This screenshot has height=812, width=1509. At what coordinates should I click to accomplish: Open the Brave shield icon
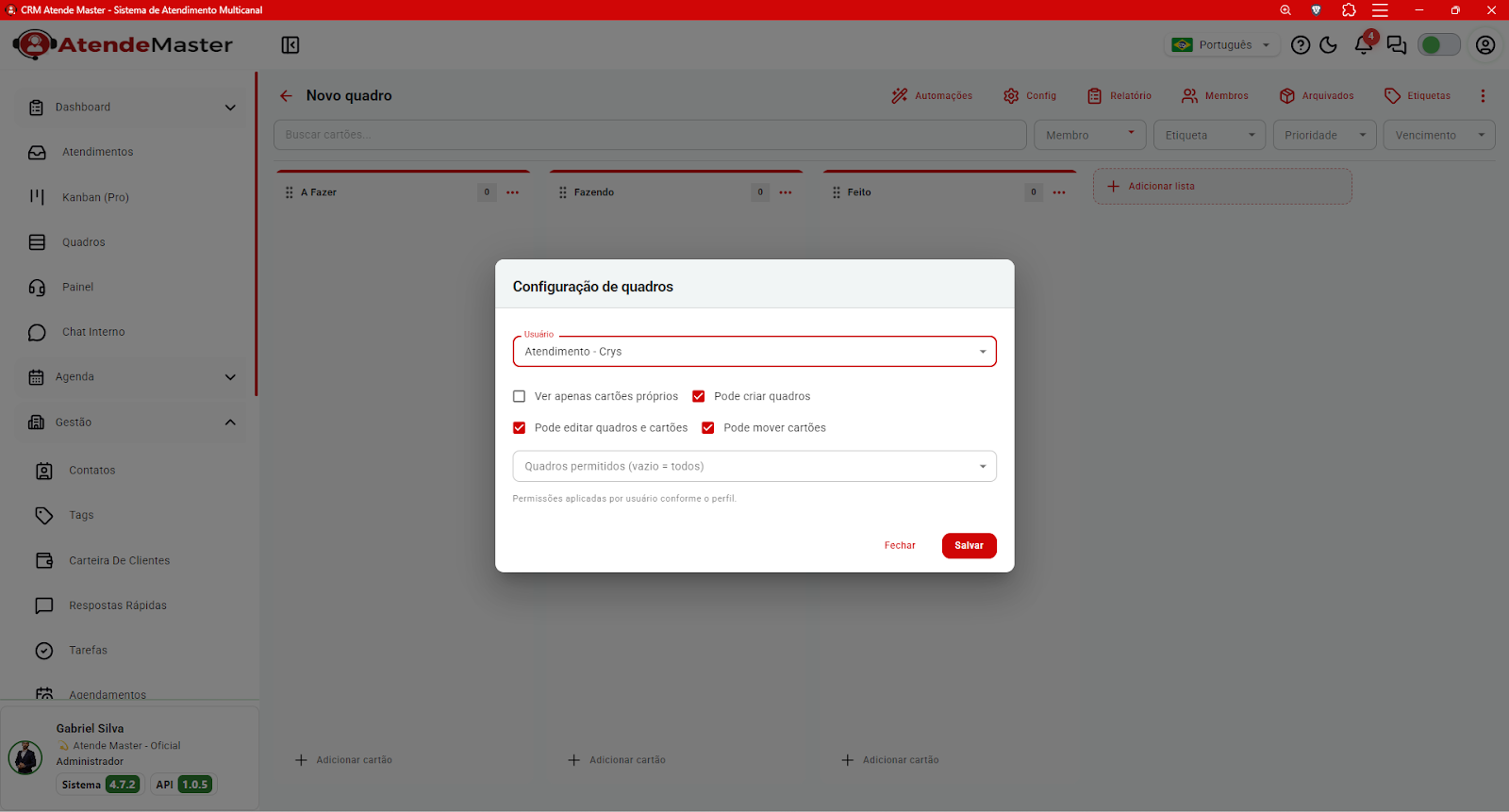[1317, 10]
